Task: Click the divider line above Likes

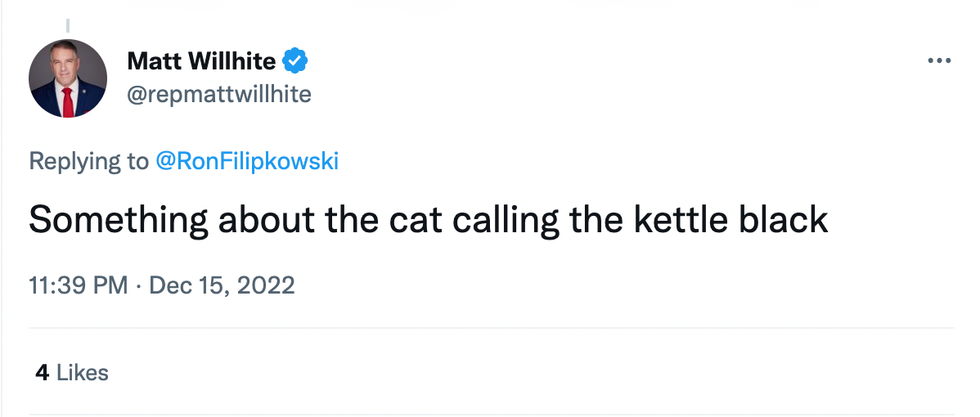Action: (x=490, y=328)
